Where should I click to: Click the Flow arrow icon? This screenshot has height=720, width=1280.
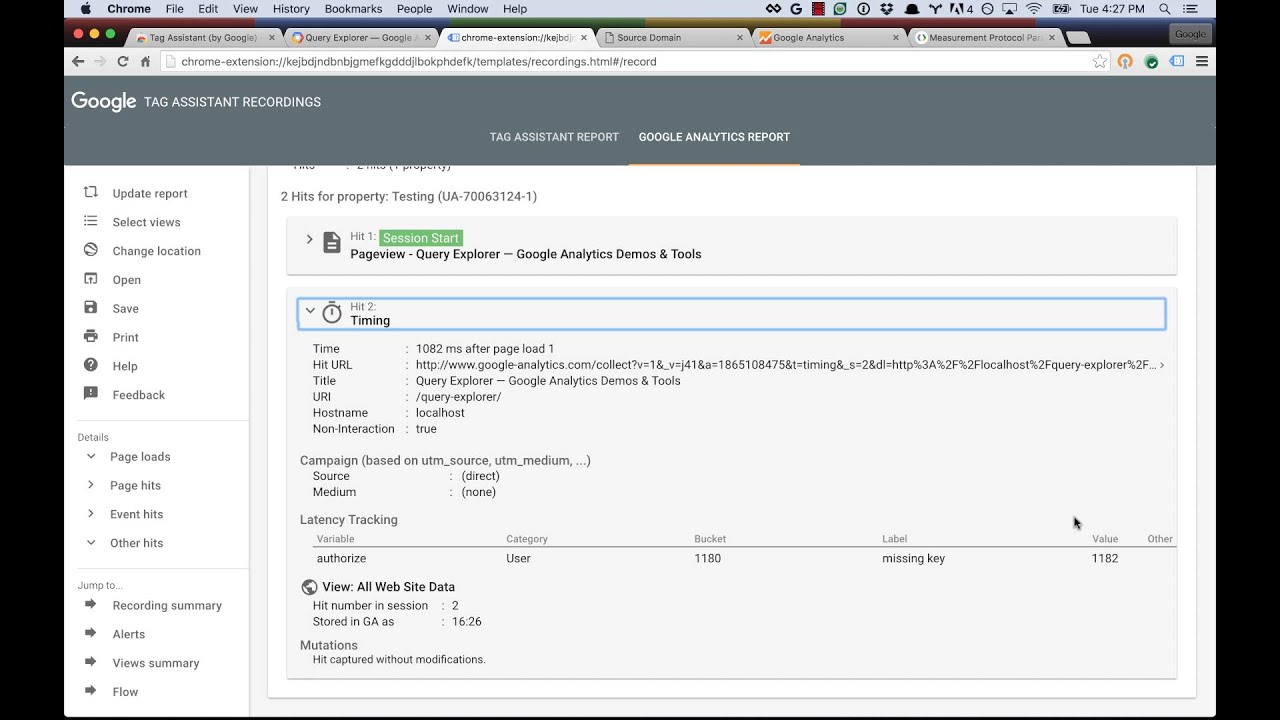pyautogui.click(x=91, y=690)
